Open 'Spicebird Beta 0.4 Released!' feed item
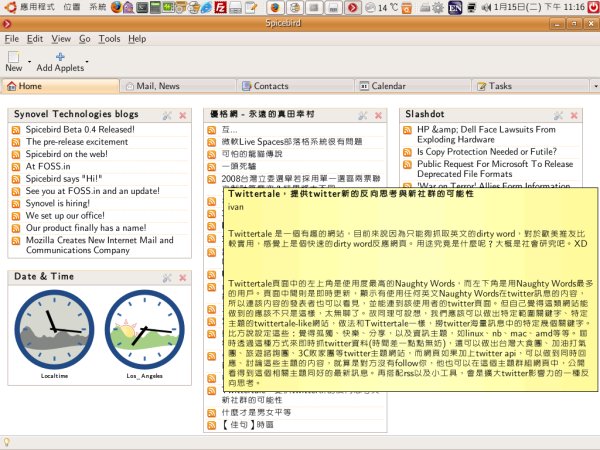Screen dimensions: 600x450 [80, 130]
